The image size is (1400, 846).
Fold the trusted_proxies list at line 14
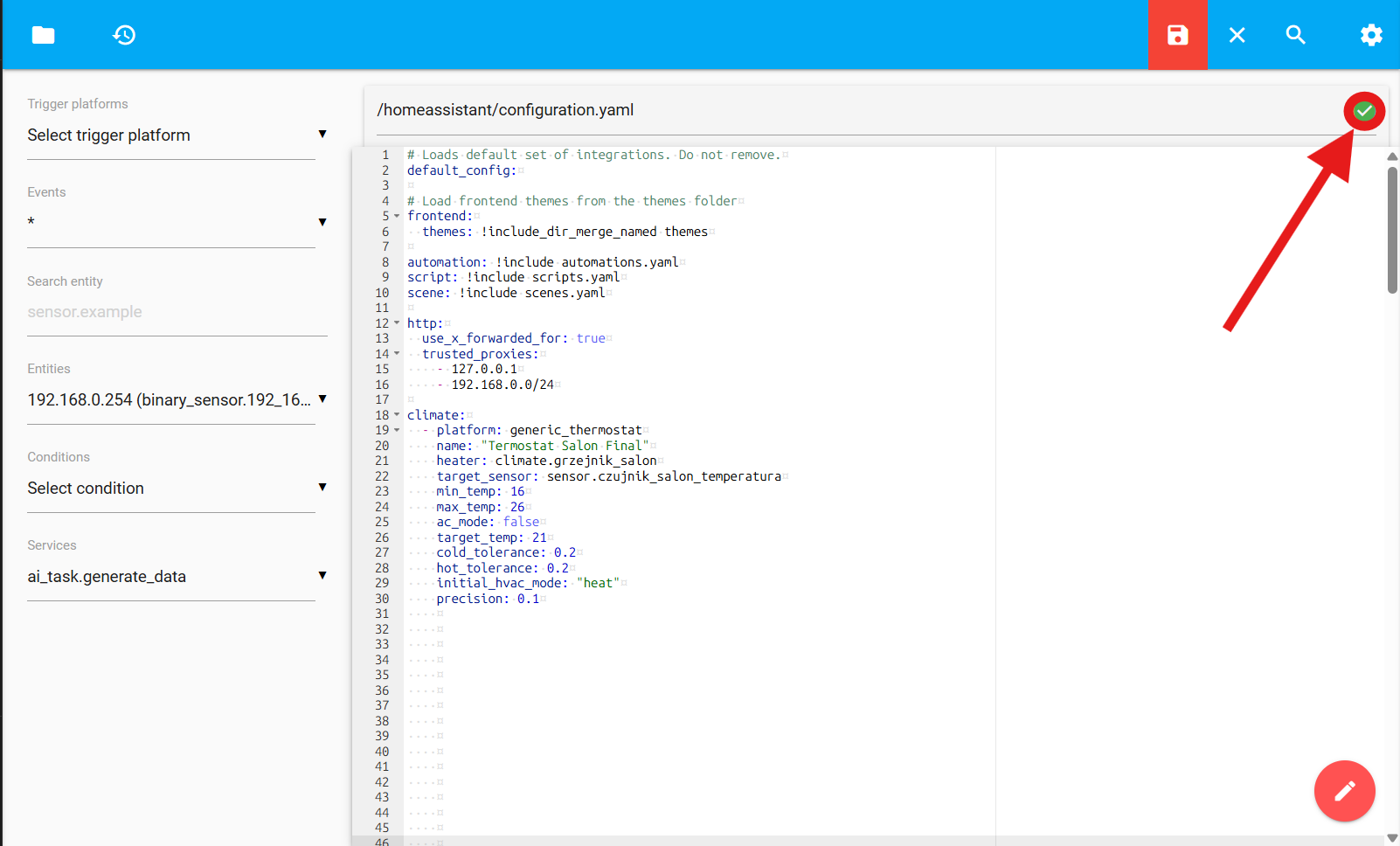point(397,354)
